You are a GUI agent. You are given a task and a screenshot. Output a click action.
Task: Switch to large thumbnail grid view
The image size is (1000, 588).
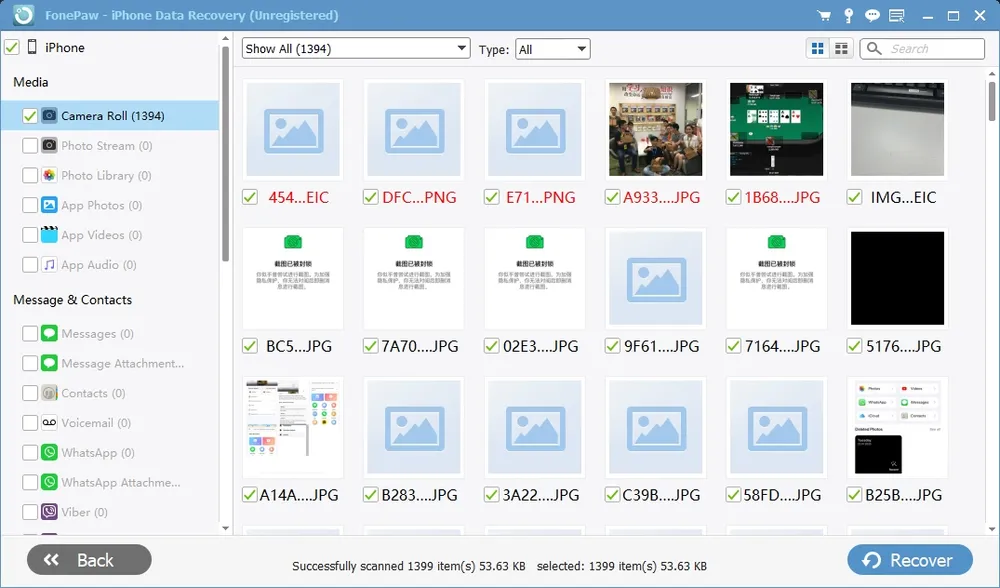coord(818,48)
